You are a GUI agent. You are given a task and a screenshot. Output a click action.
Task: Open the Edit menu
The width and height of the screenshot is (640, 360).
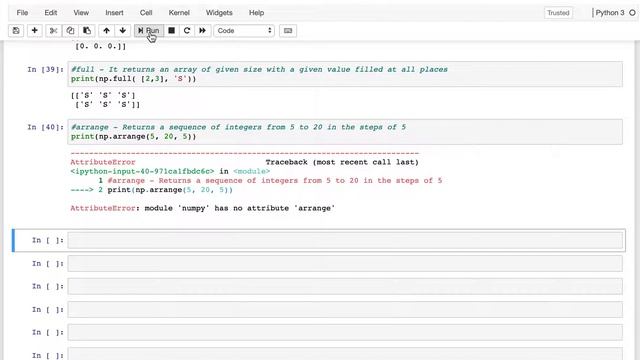coord(51,13)
